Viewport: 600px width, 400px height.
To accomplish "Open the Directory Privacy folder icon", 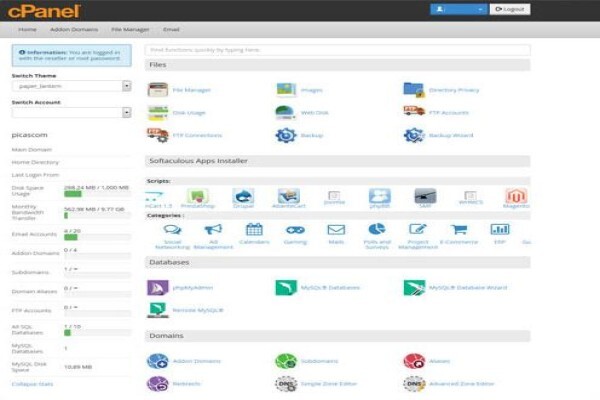I will click(x=414, y=90).
